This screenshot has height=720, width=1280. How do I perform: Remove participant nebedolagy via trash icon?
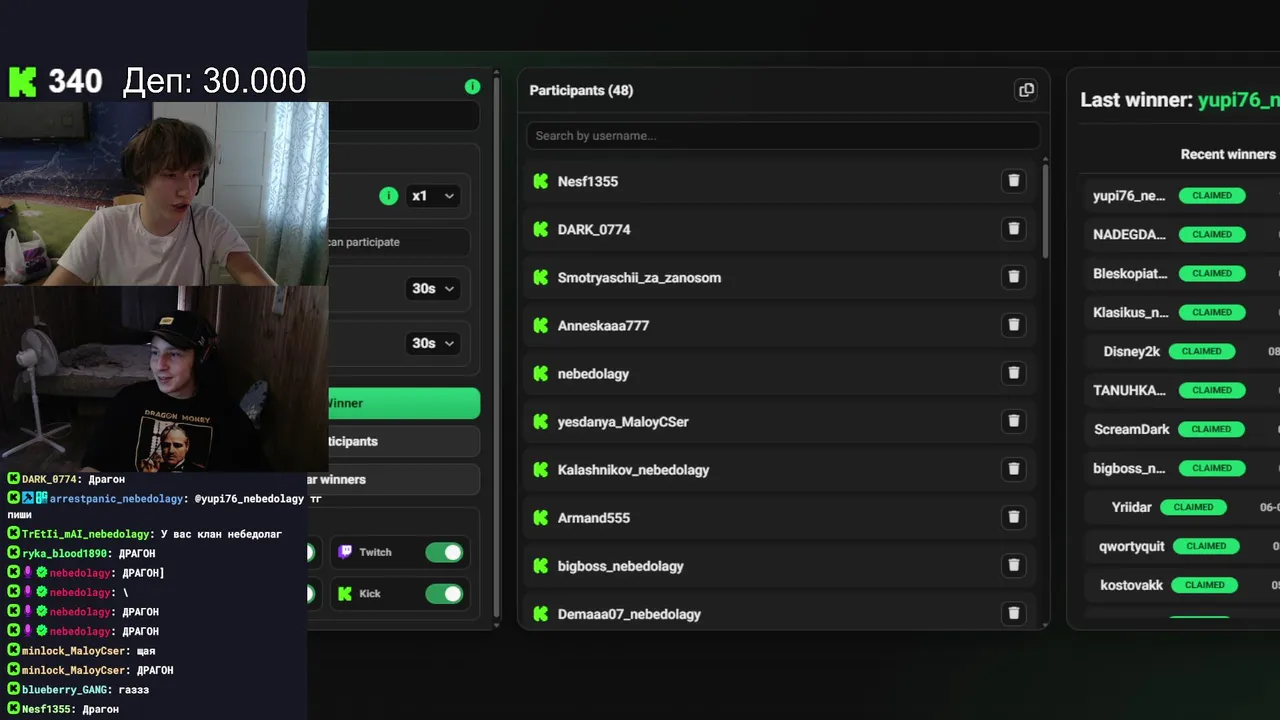pyautogui.click(x=1013, y=373)
